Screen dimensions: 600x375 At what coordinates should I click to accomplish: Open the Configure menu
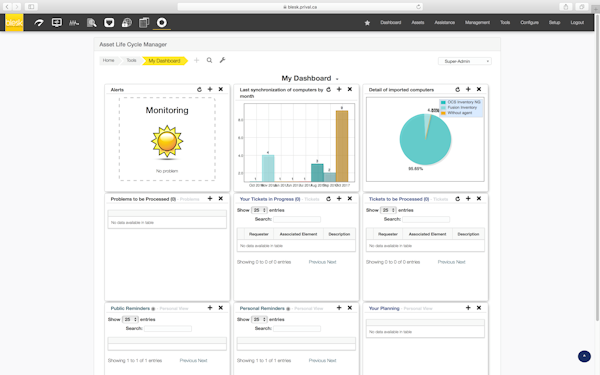529,23
